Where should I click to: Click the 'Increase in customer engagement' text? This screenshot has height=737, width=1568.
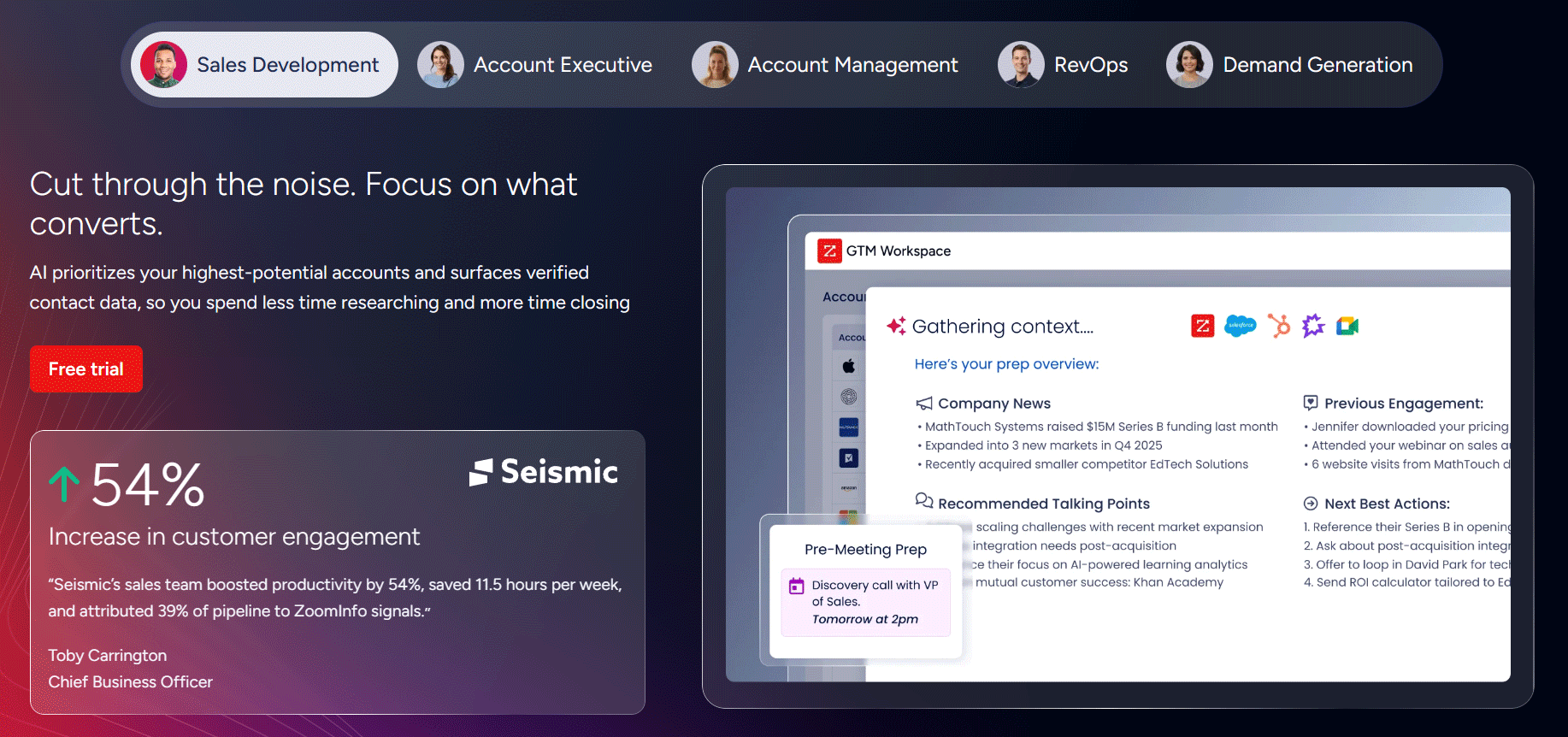234,537
